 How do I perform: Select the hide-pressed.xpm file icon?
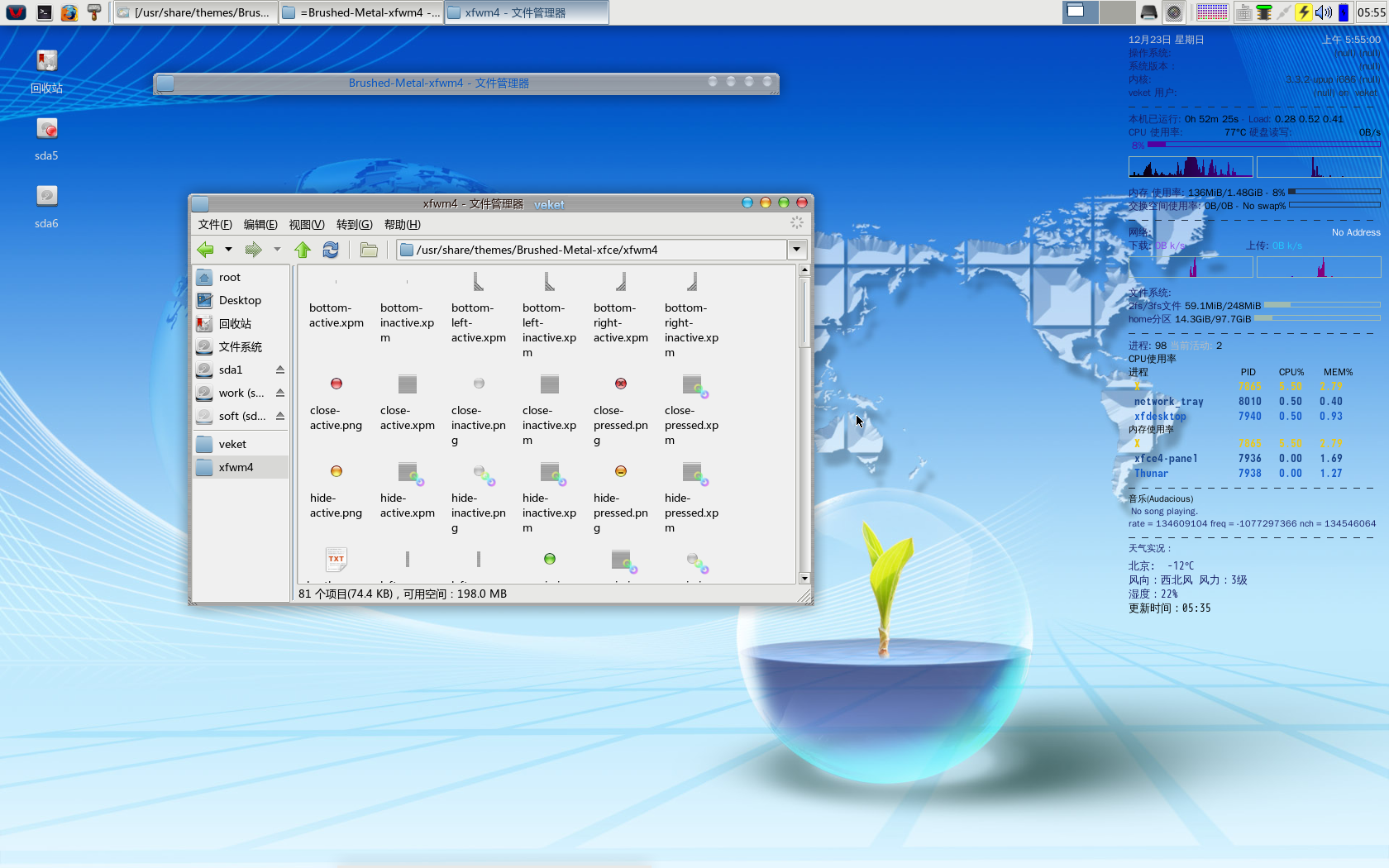point(694,473)
